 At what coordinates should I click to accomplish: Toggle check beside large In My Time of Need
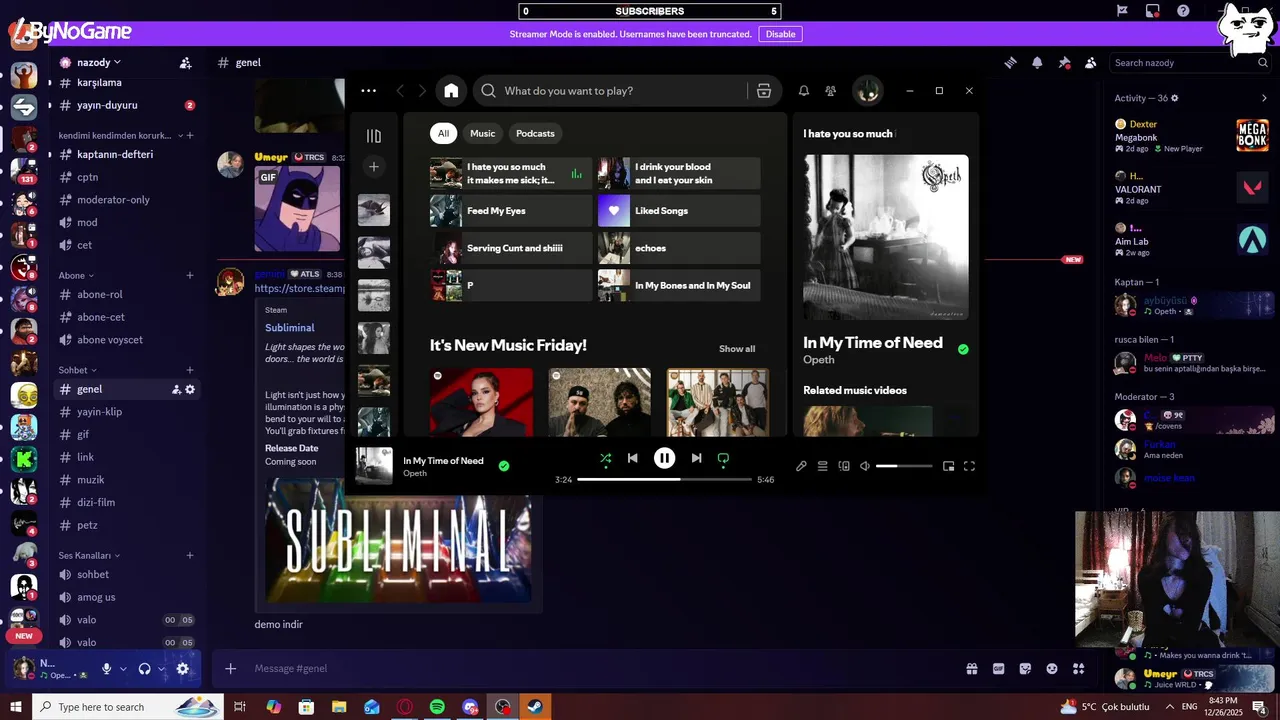tap(963, 350)
